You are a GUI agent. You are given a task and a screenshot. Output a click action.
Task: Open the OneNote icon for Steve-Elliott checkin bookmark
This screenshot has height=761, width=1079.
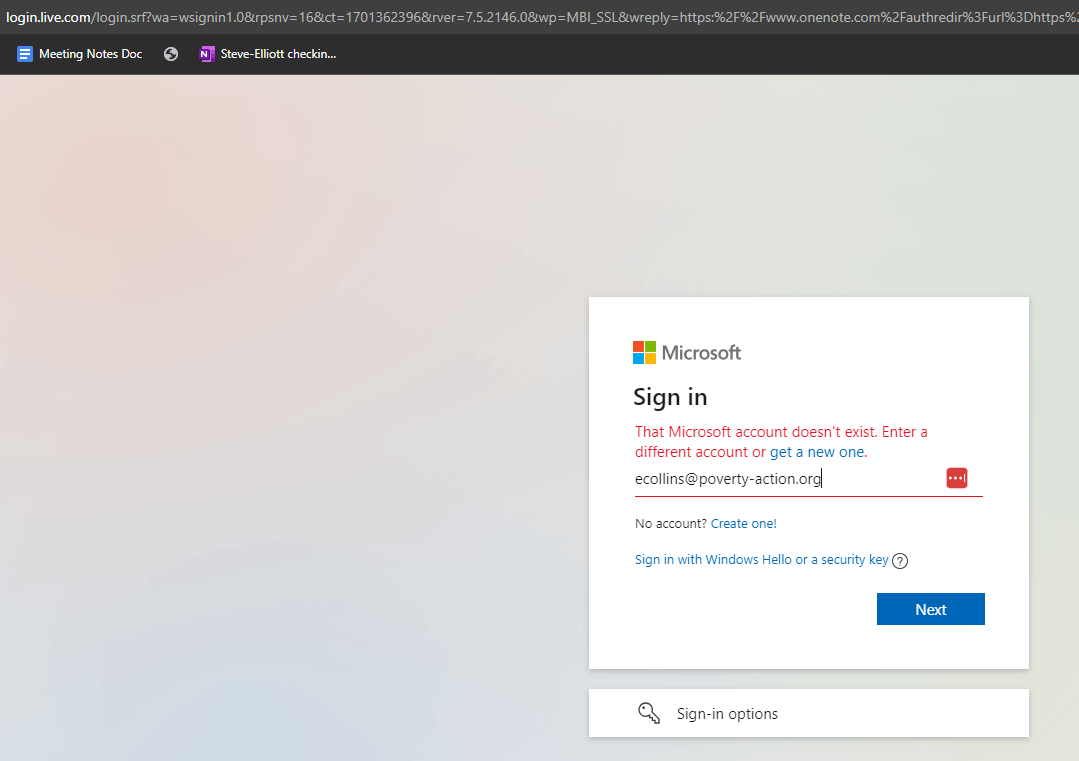[x=207, y=53]
